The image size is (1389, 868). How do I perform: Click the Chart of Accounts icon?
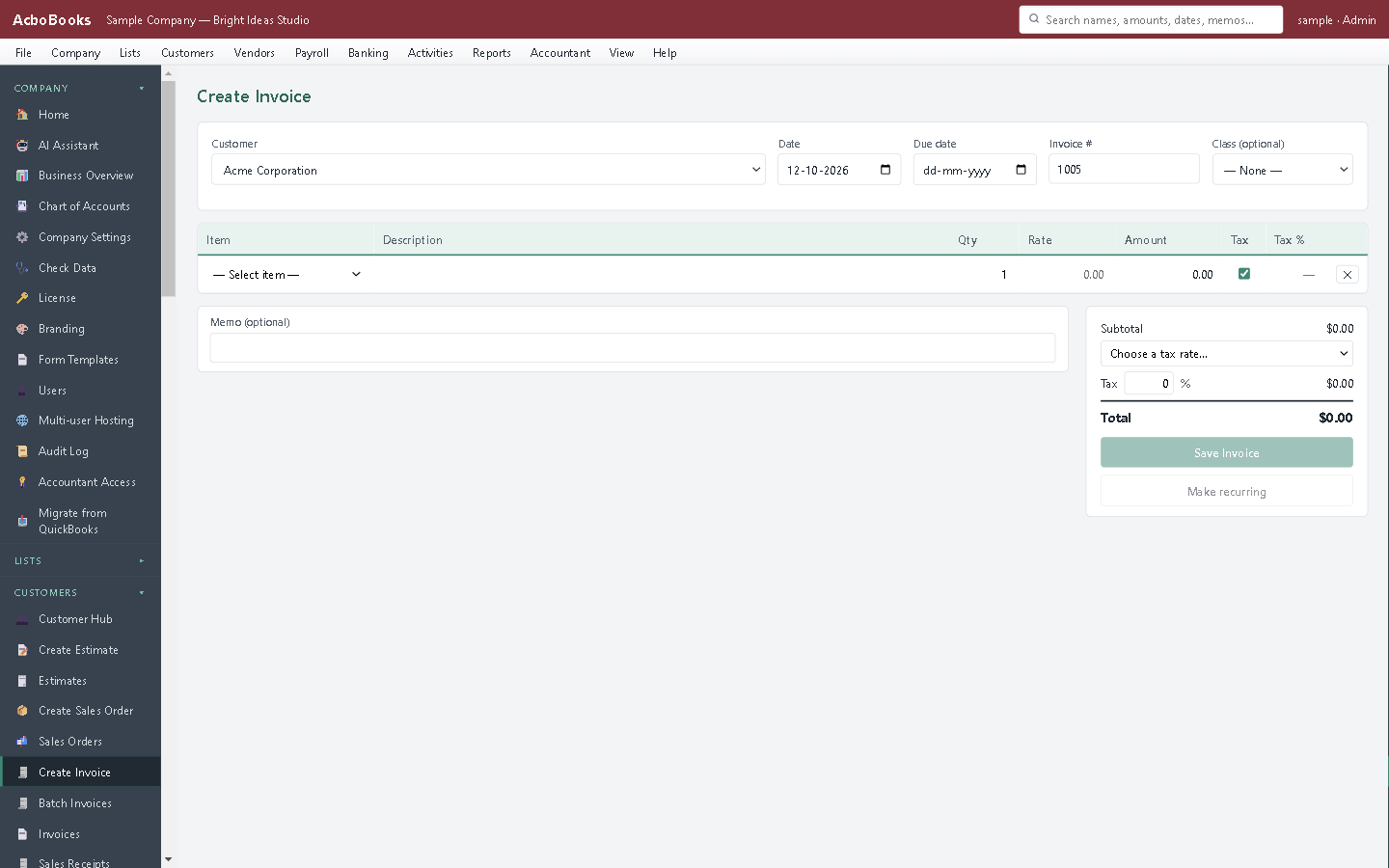click(22, 206)
